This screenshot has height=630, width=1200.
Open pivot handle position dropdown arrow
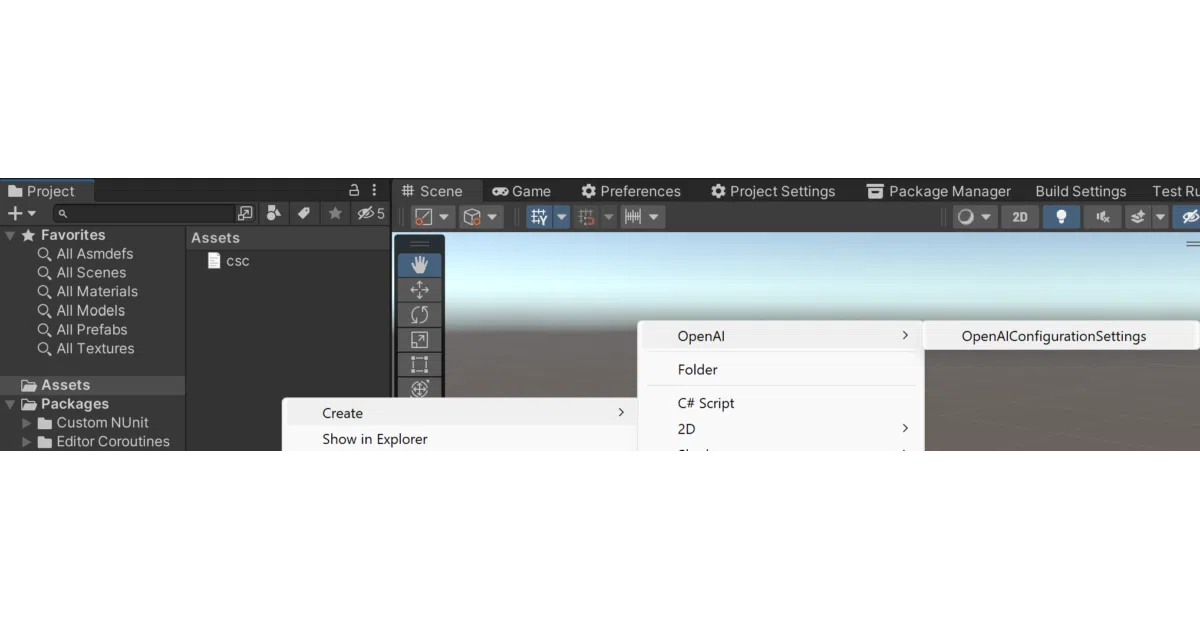(444, 217)
